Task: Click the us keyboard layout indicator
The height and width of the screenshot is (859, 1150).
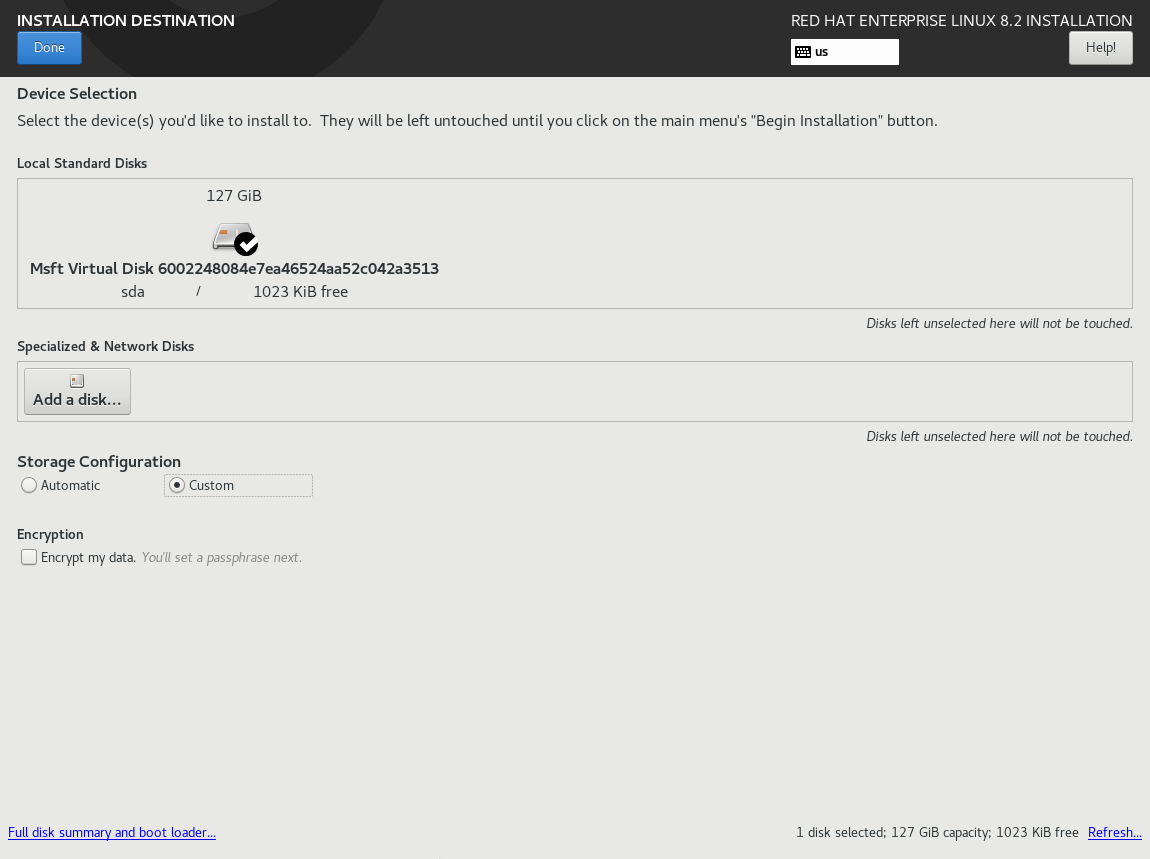Action: 844,52
